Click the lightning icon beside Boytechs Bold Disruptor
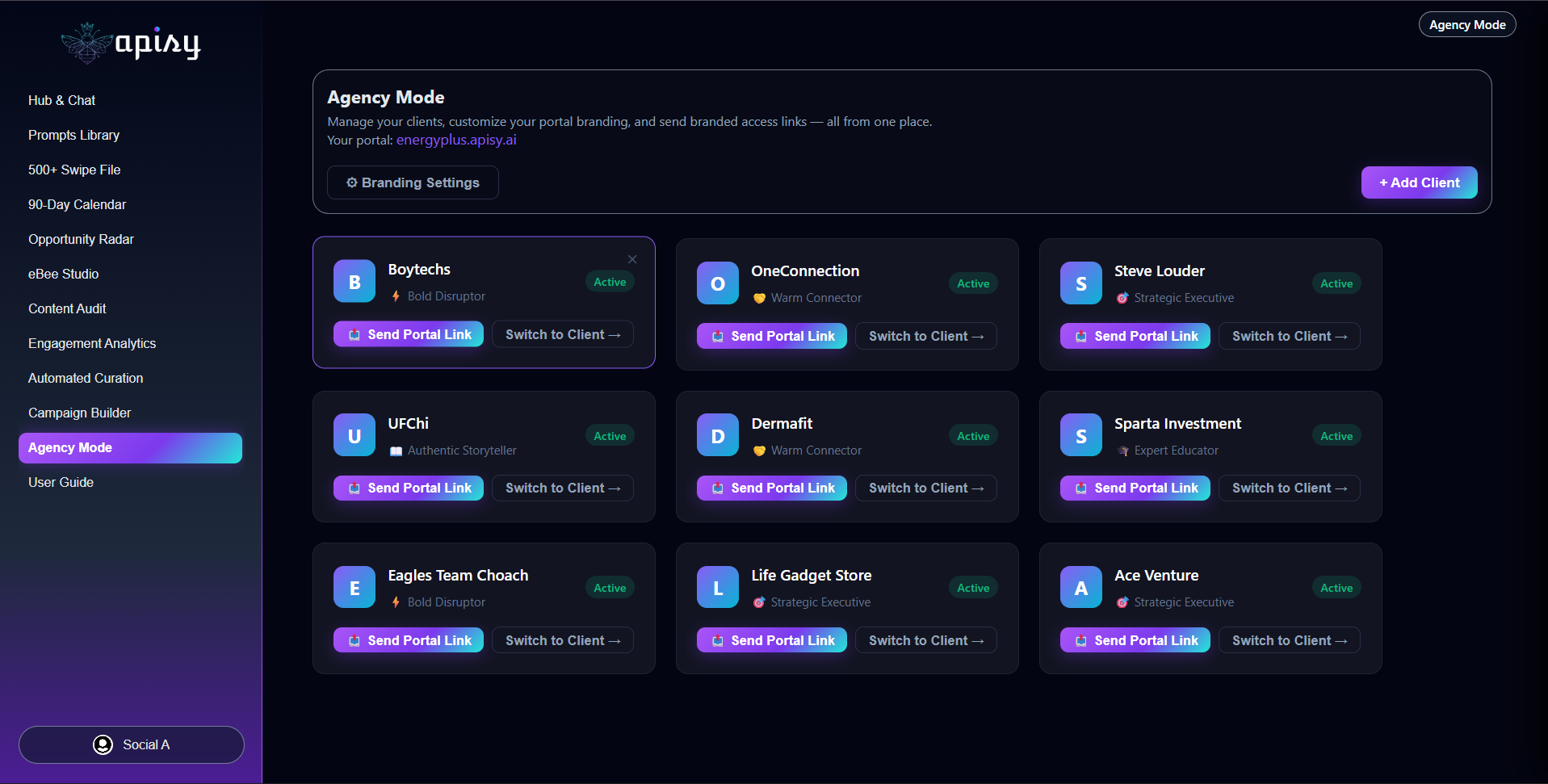Screen dimensions: 1548x784 [396, 296]
